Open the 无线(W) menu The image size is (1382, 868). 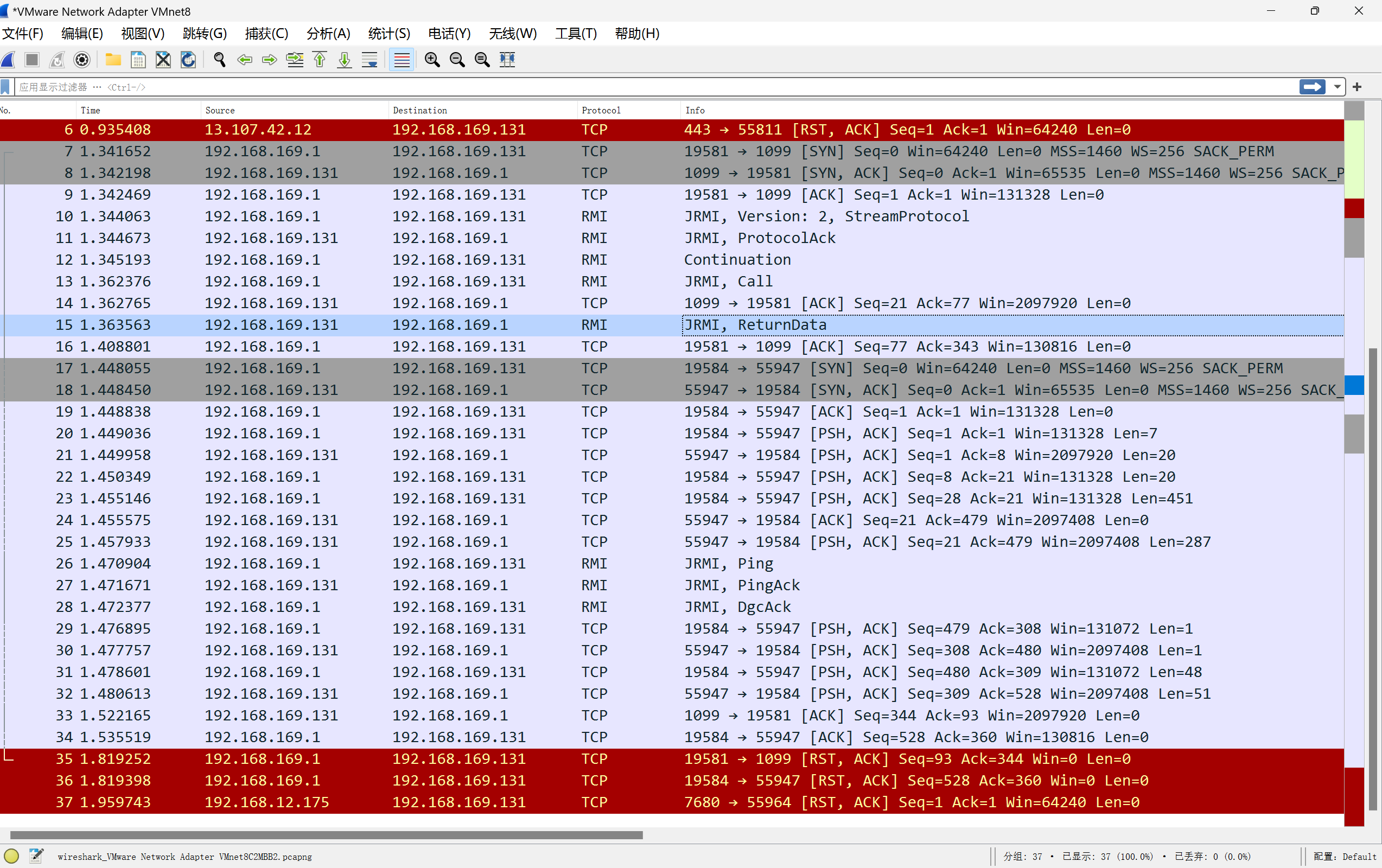[x=513, y=34]
